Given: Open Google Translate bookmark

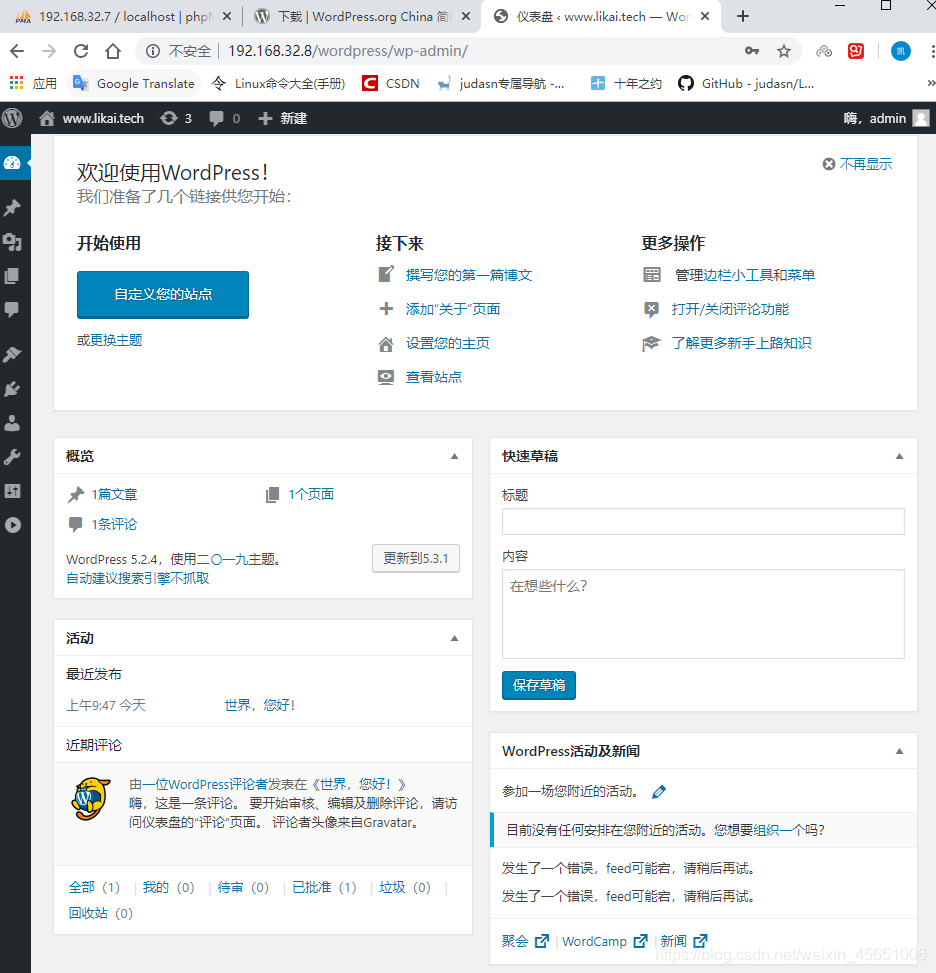Looking at the screenshot, I should click(x=133, y=83).
